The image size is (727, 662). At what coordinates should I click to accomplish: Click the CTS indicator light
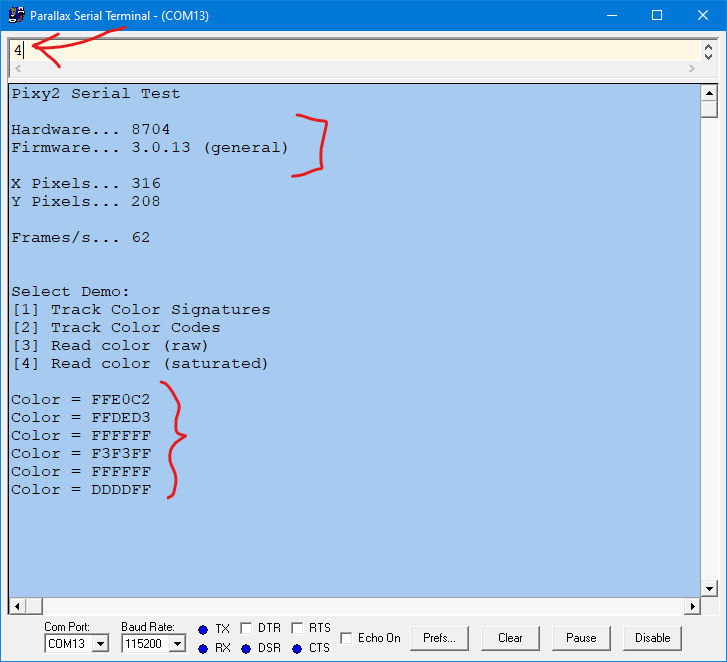click(x=297, y=648)
